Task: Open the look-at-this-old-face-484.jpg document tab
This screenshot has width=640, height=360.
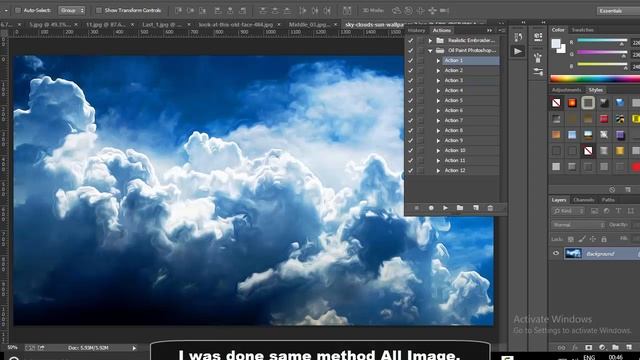Action: (x=236, y=24)
